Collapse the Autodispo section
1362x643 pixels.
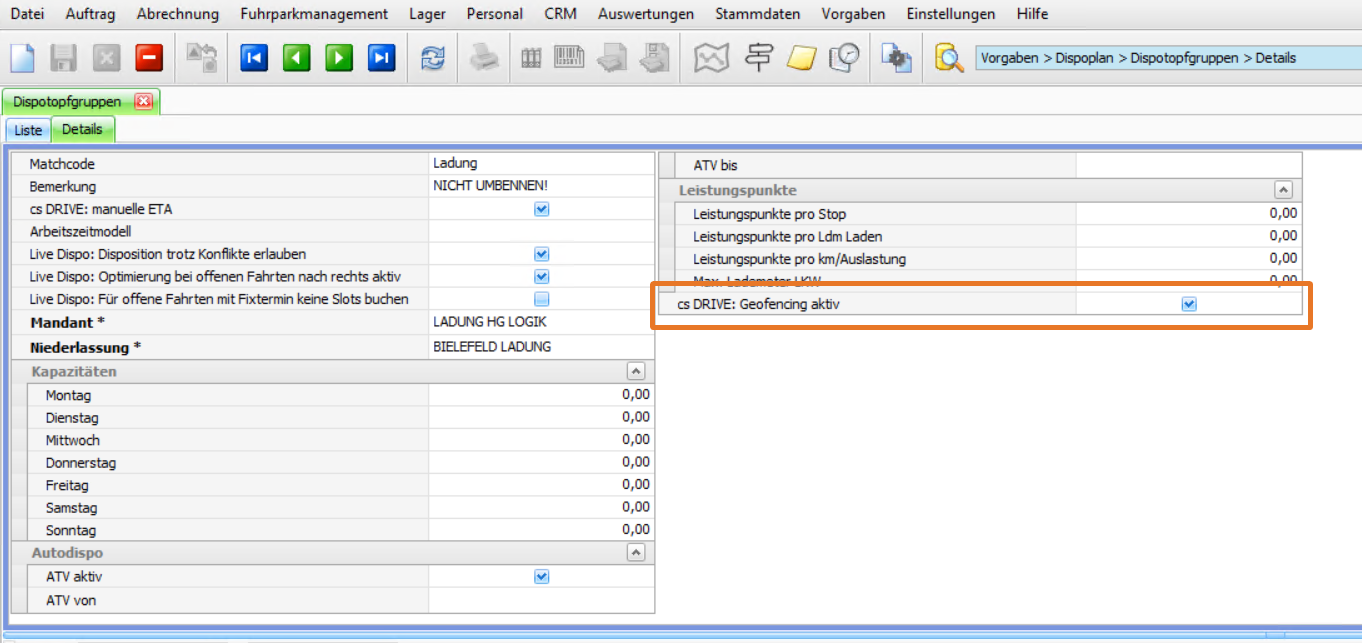[x=636, y=552]
